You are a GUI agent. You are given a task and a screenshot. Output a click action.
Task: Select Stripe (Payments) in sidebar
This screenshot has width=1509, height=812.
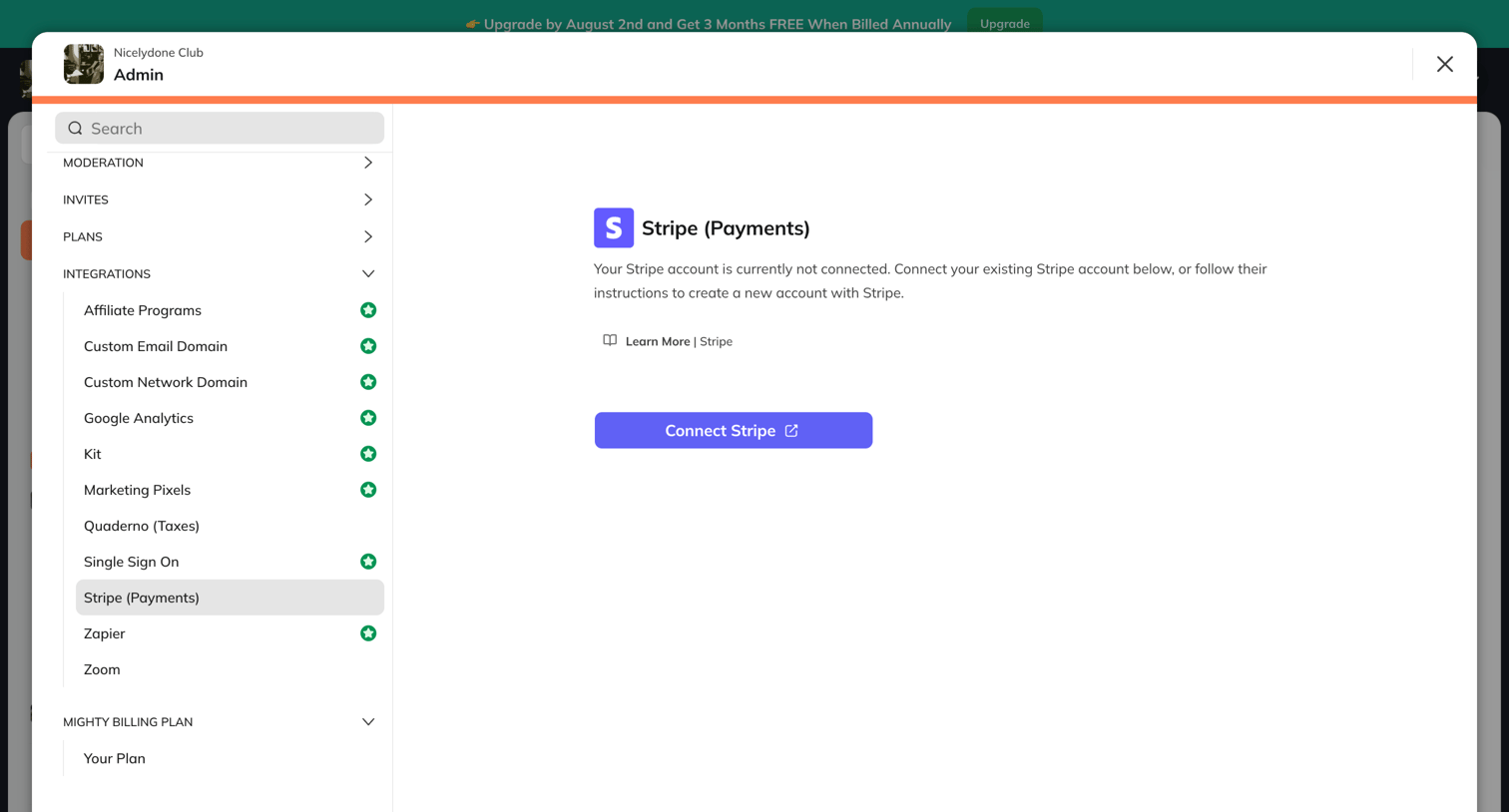point(230,598)
